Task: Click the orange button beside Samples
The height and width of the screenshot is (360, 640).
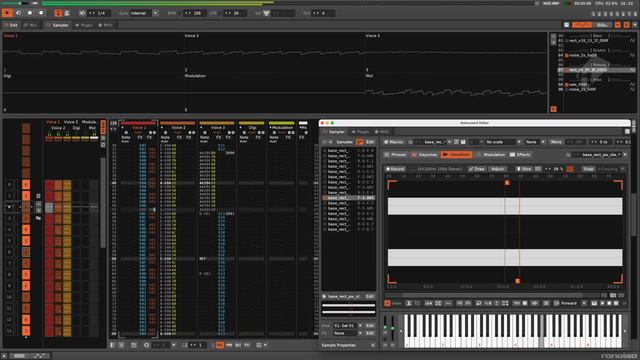Action: click(x=360, y=142)
